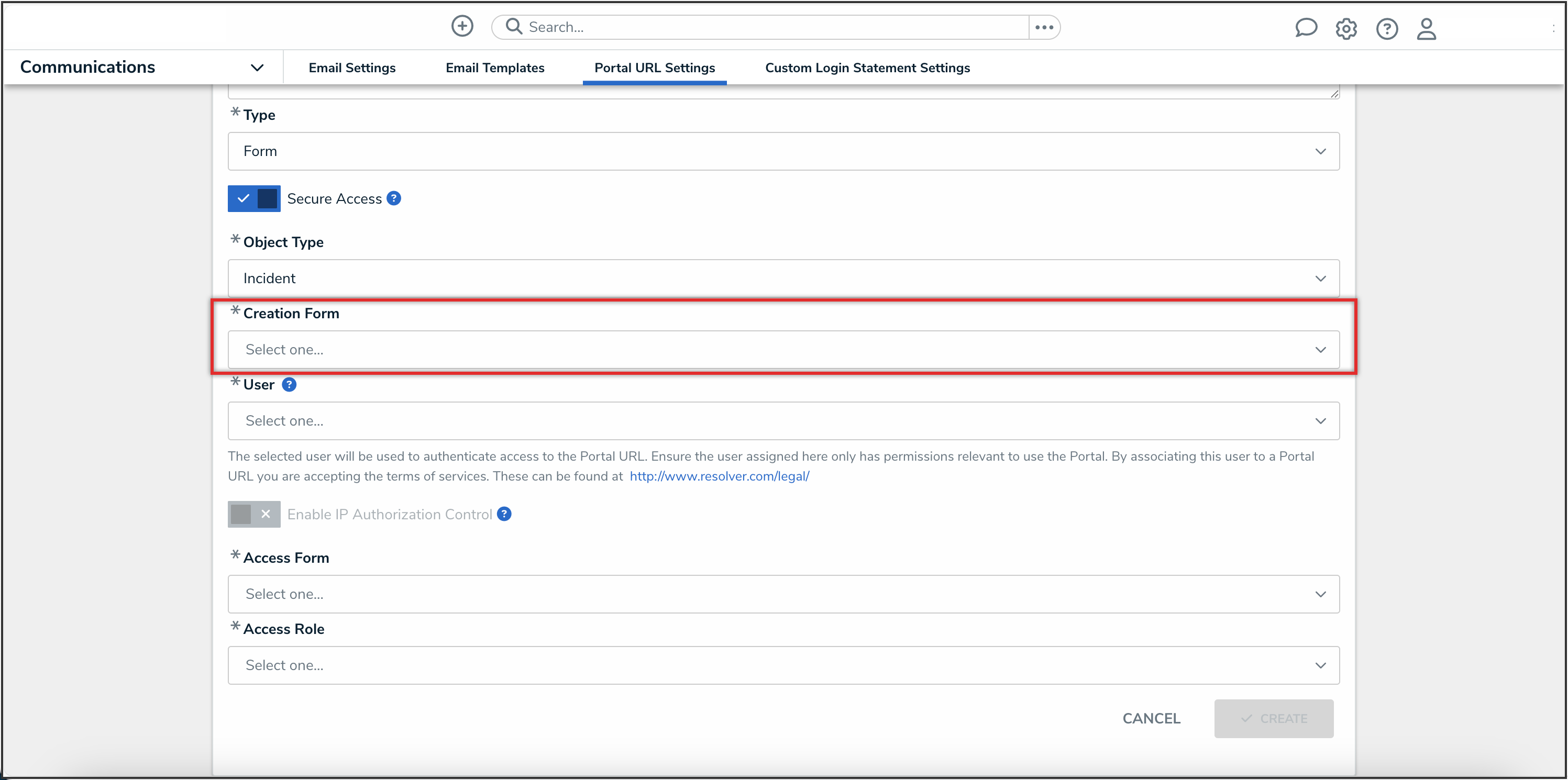Click the CANCEL button
Image resolution: width=1568 pixels, height=780 pixels.
[1151, 718]
